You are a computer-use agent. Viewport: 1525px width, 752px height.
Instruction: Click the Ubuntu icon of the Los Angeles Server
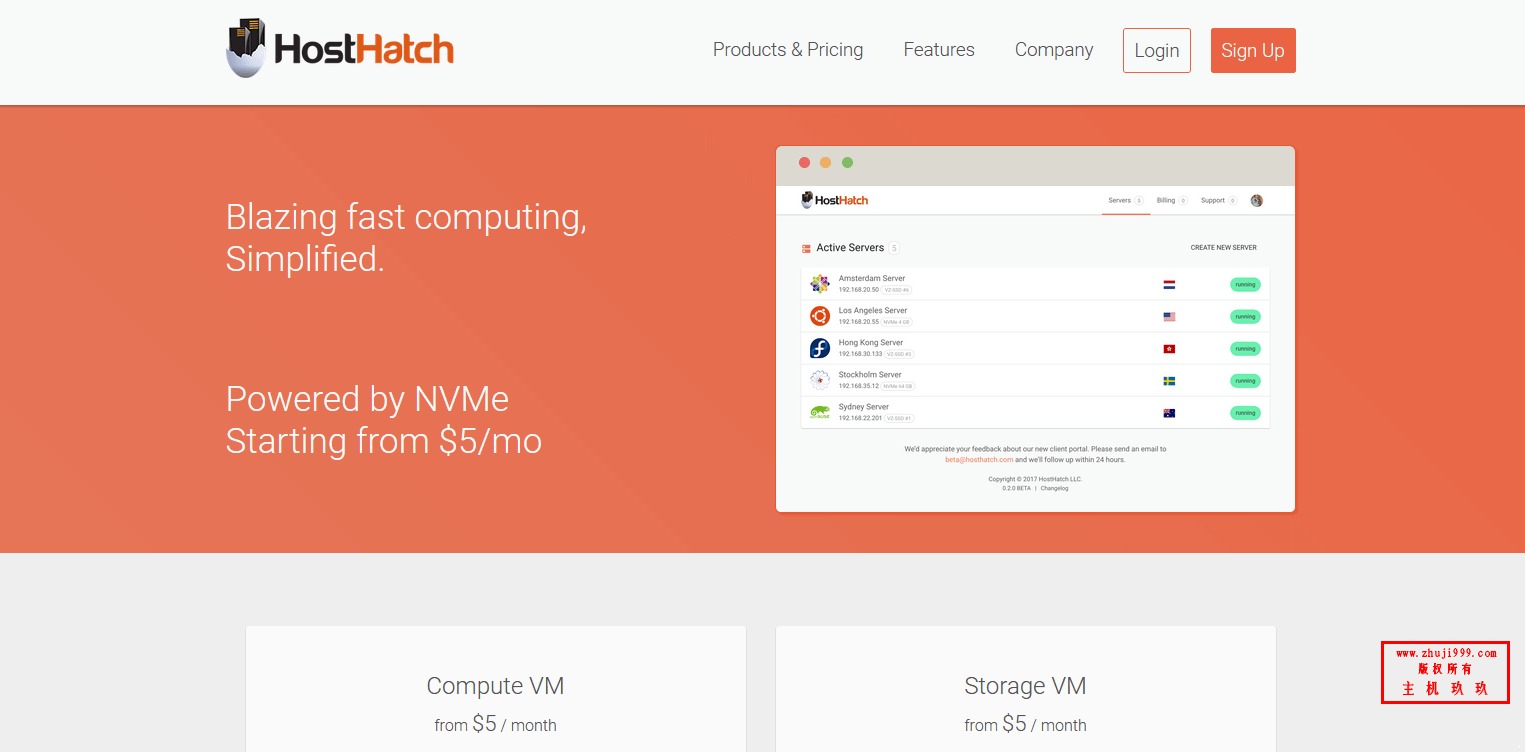(x=820, y=316)
